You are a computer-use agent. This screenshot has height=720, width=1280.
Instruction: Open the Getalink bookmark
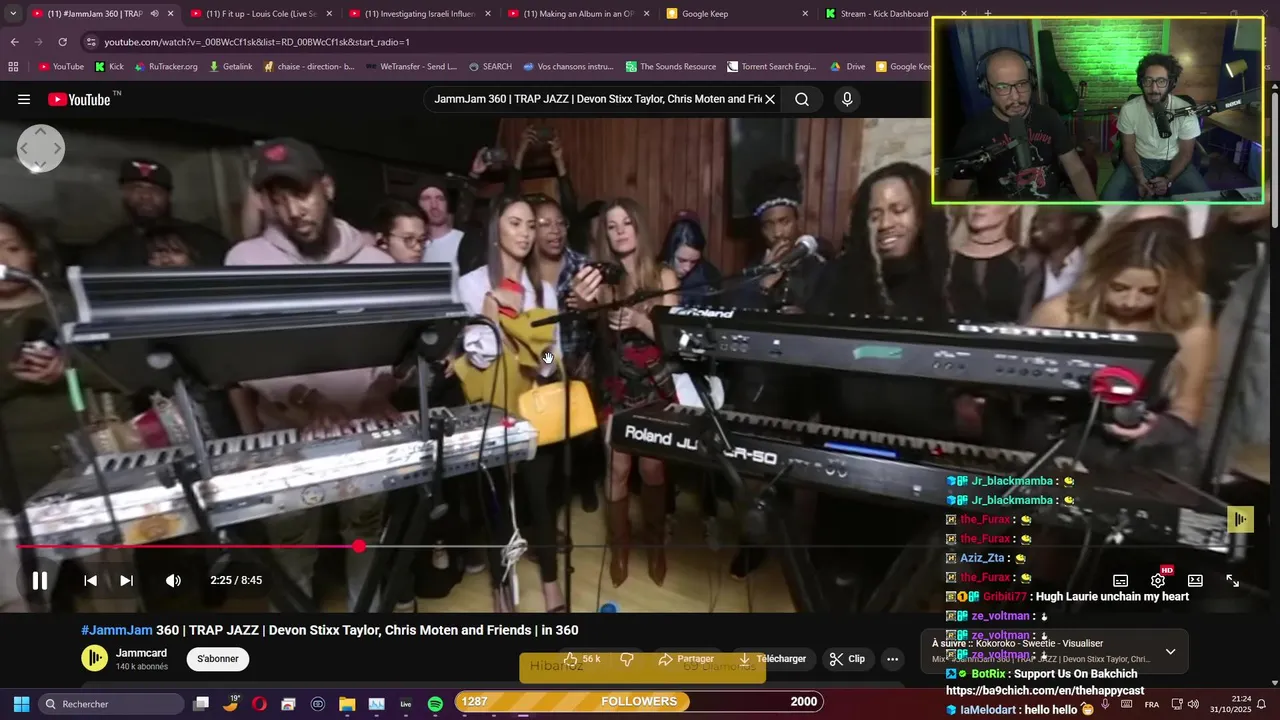click(x=230, y=67)
